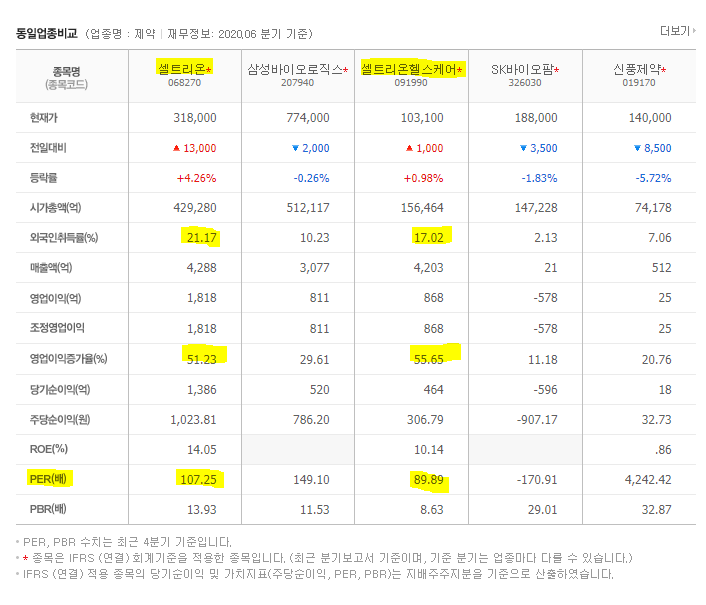Select stock code 068270
This screenshot has height=605, width=706.
[185, 83]
